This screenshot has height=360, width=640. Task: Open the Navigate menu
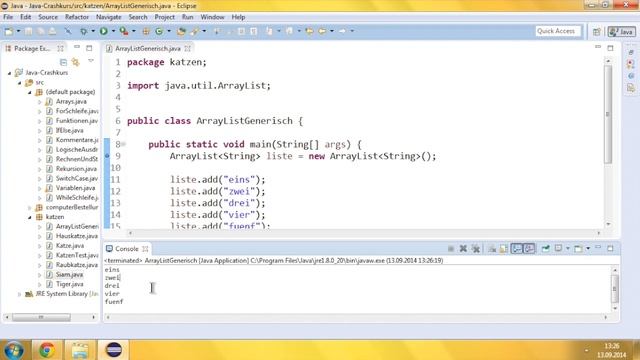109,17
